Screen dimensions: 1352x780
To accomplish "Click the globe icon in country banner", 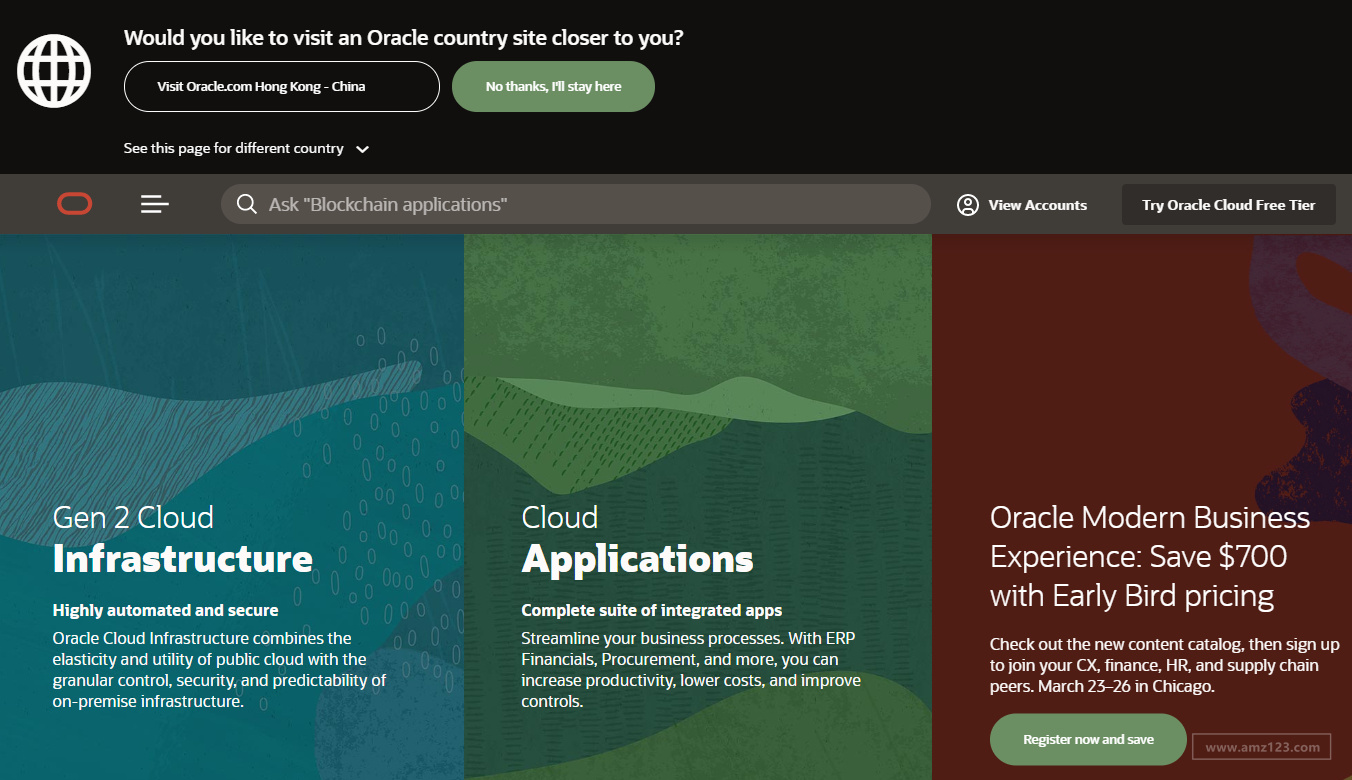I will (x=54, y=70).
